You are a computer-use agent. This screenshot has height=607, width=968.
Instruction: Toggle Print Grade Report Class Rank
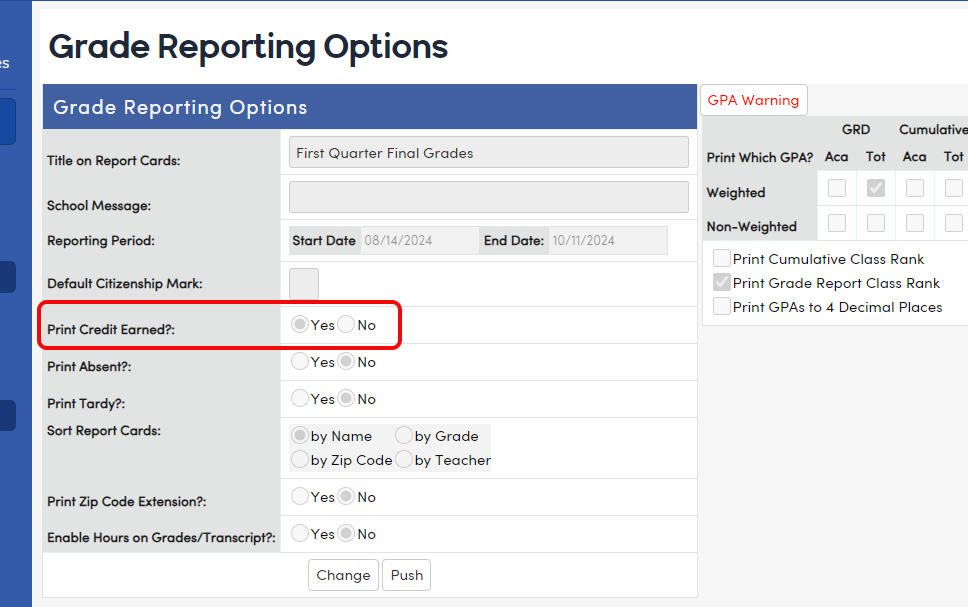(722, 282)
